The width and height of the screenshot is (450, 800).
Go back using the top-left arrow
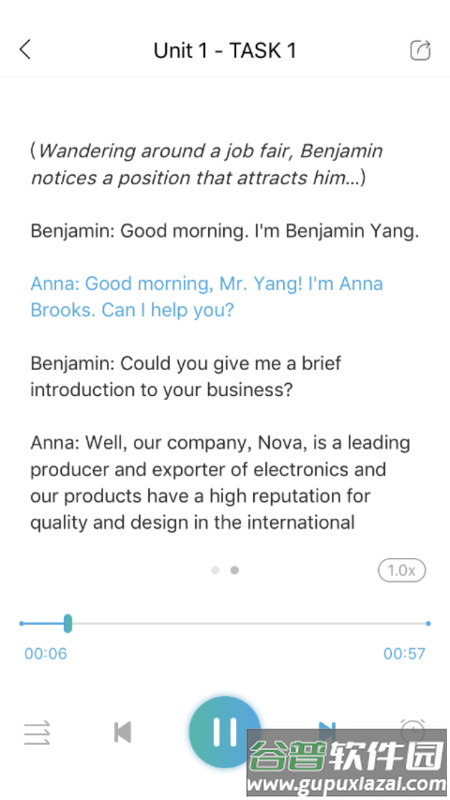pos(25,50)
